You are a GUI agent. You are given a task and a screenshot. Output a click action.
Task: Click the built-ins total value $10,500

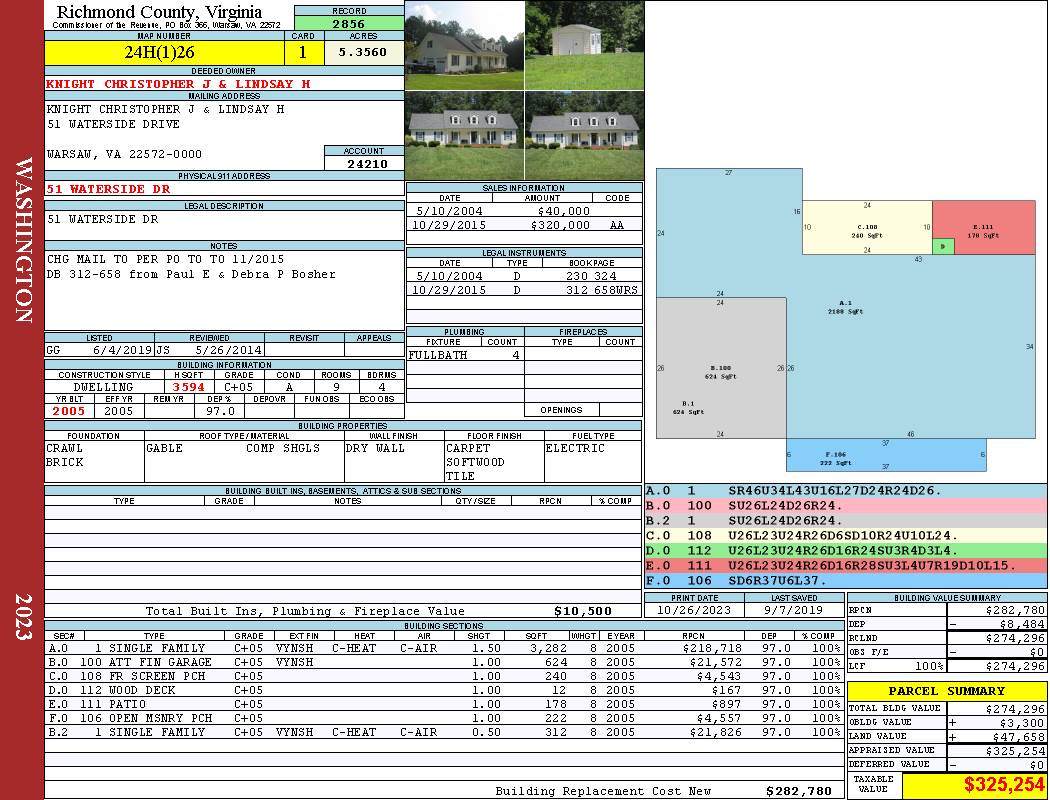(x=583, y=611)
